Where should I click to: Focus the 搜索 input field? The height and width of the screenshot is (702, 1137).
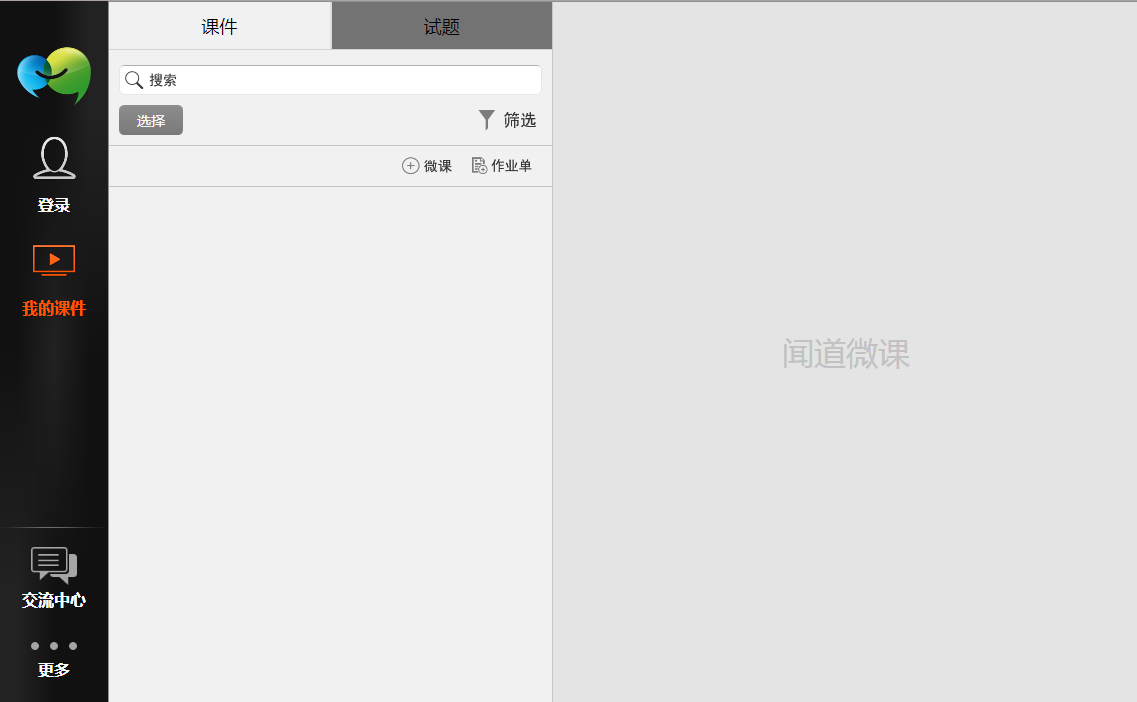click(331, 80)
